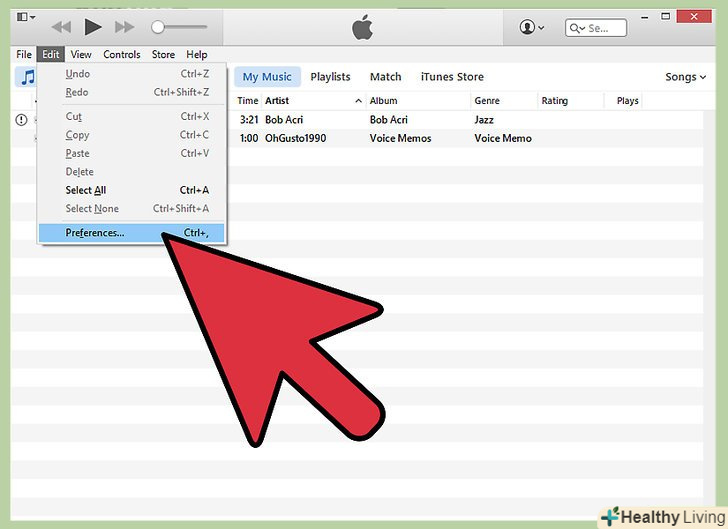Select the OhGusto1990 artist cell
728x529 pixels.
point(295,138)
